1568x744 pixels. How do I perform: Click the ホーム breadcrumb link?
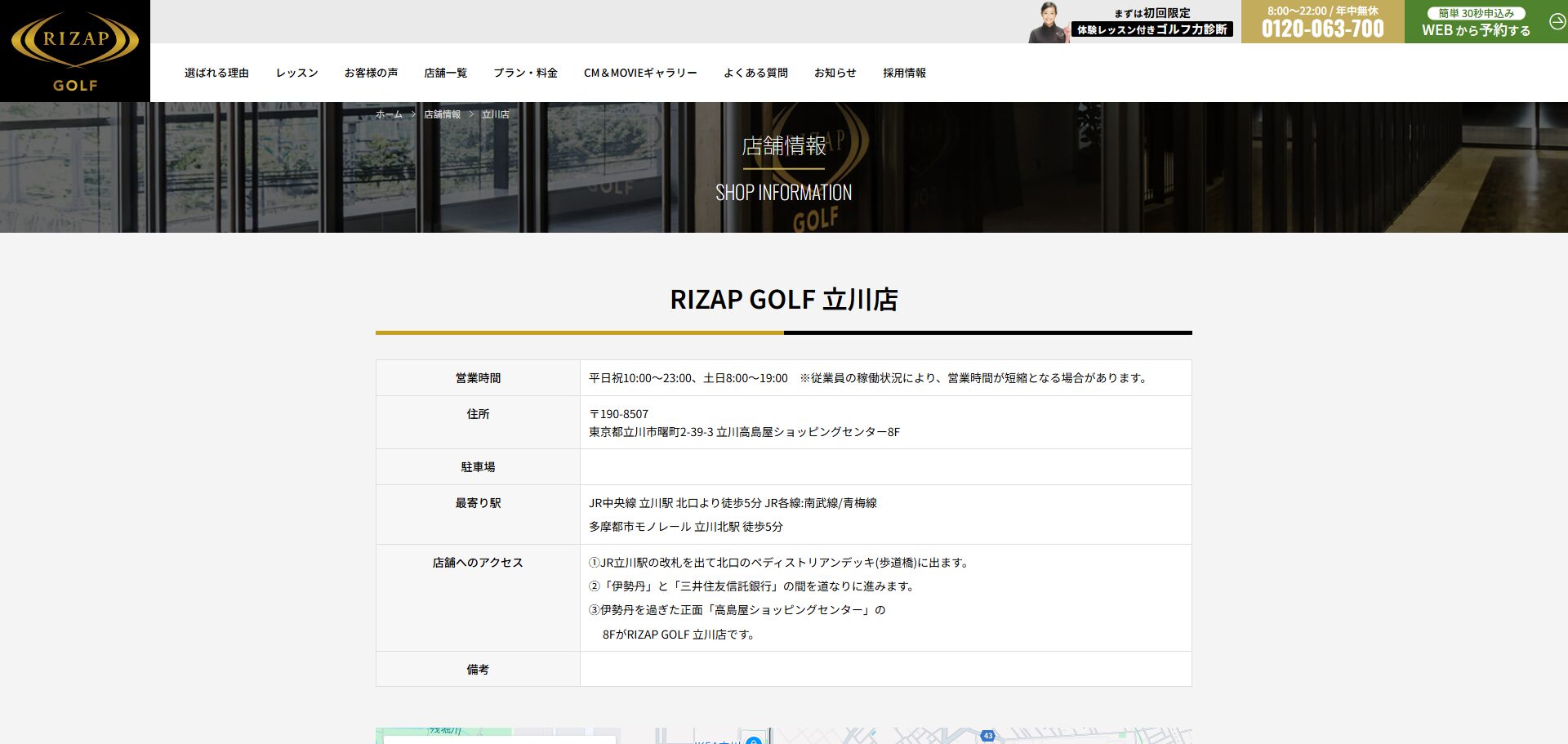pyautogui.click(x=389, y=114)
